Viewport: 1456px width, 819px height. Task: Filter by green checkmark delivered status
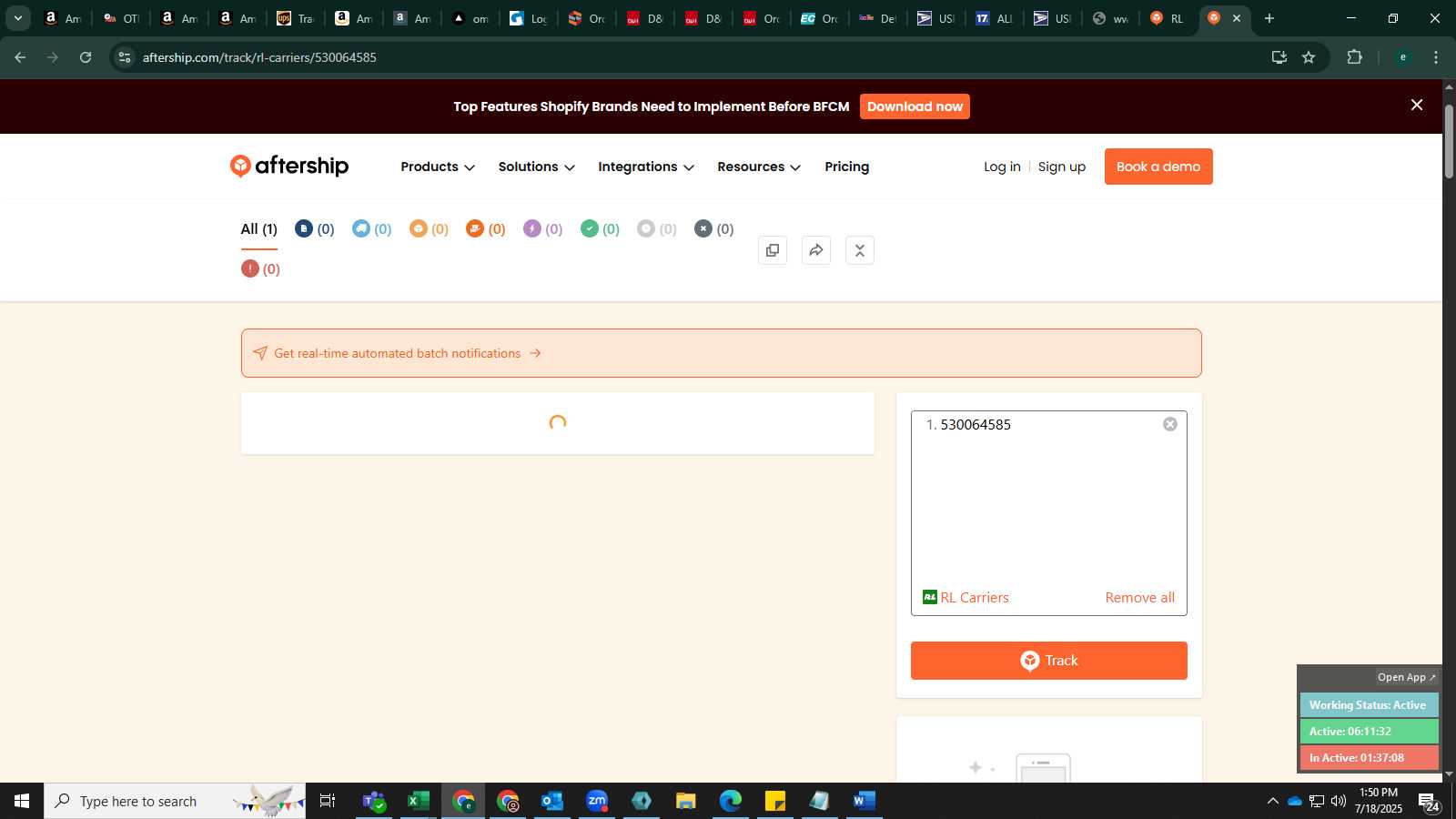pyautogui.click(x=600, y=228)
